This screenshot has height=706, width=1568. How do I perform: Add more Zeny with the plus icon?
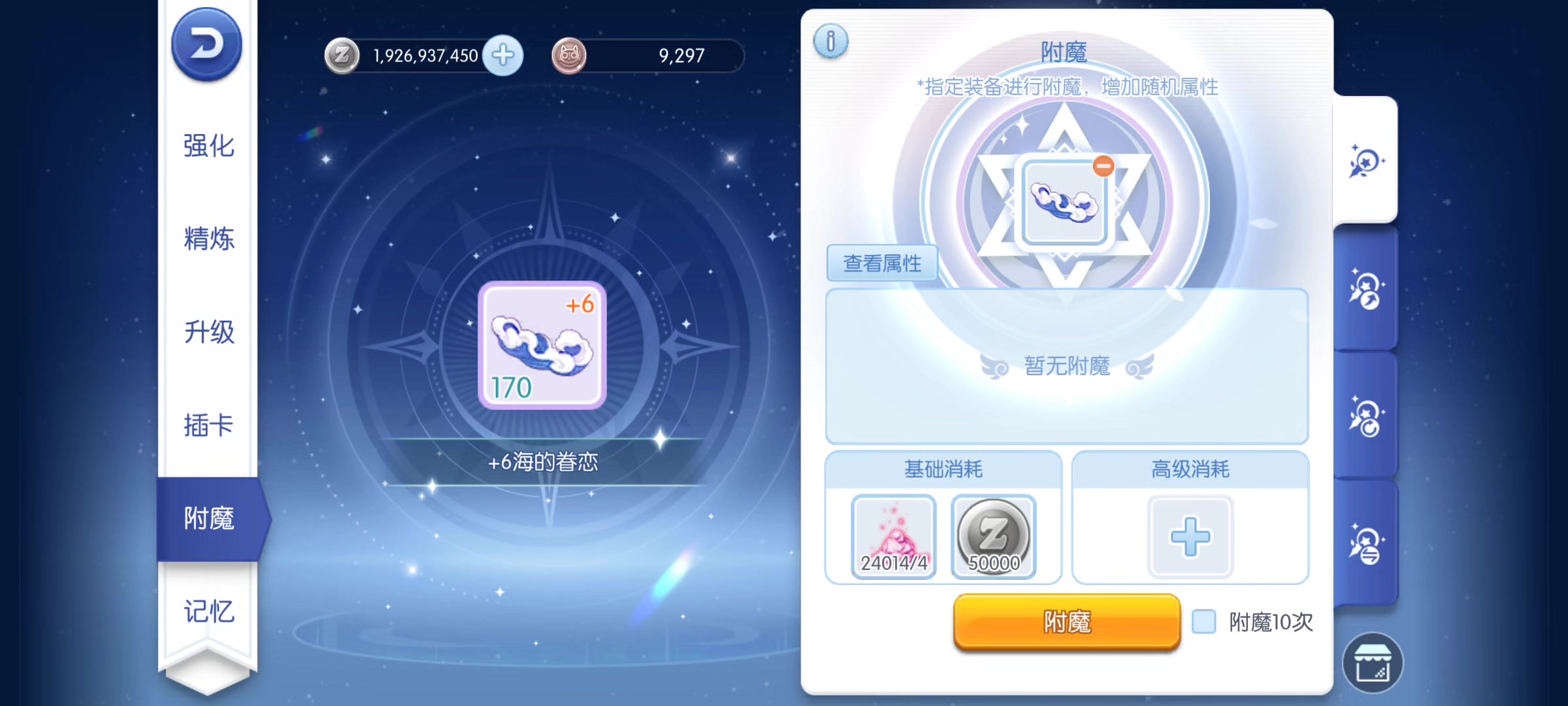(x=503, y=56)
